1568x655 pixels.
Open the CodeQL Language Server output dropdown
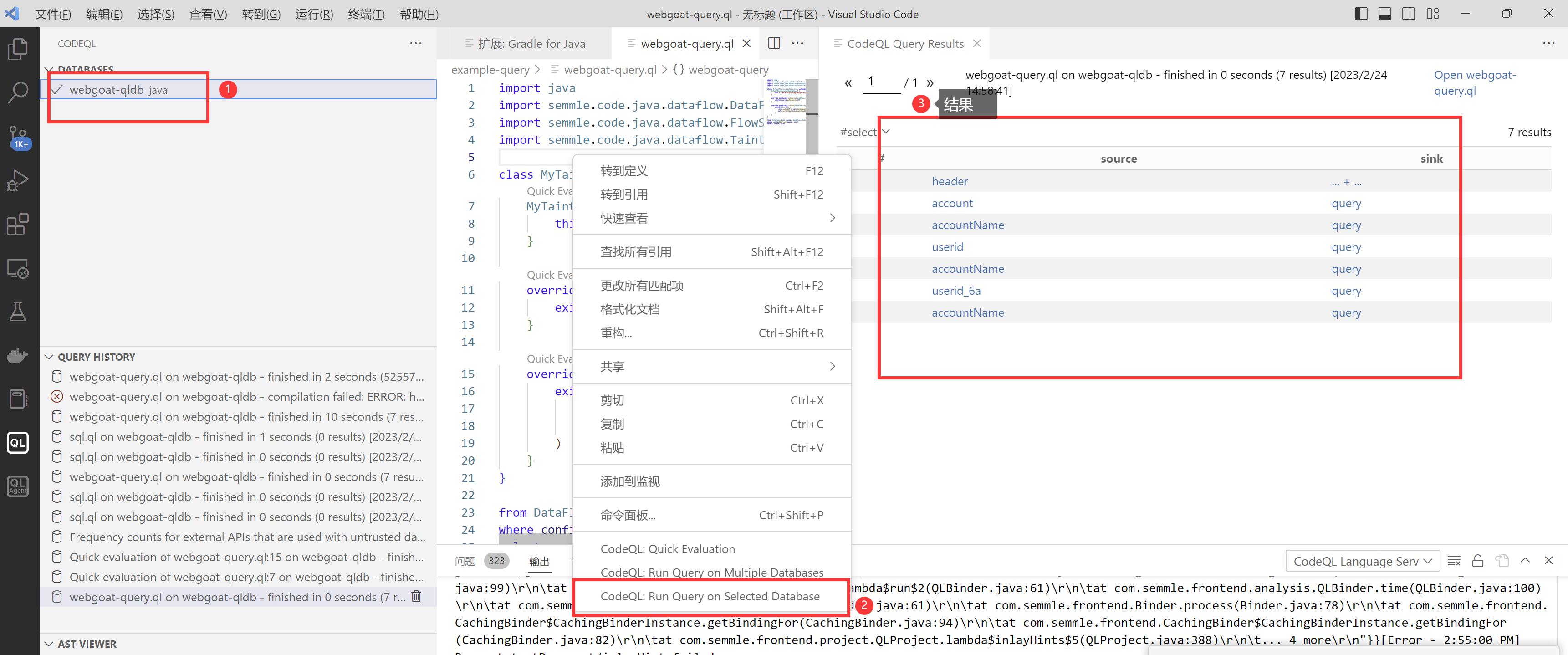[1362, 561]
